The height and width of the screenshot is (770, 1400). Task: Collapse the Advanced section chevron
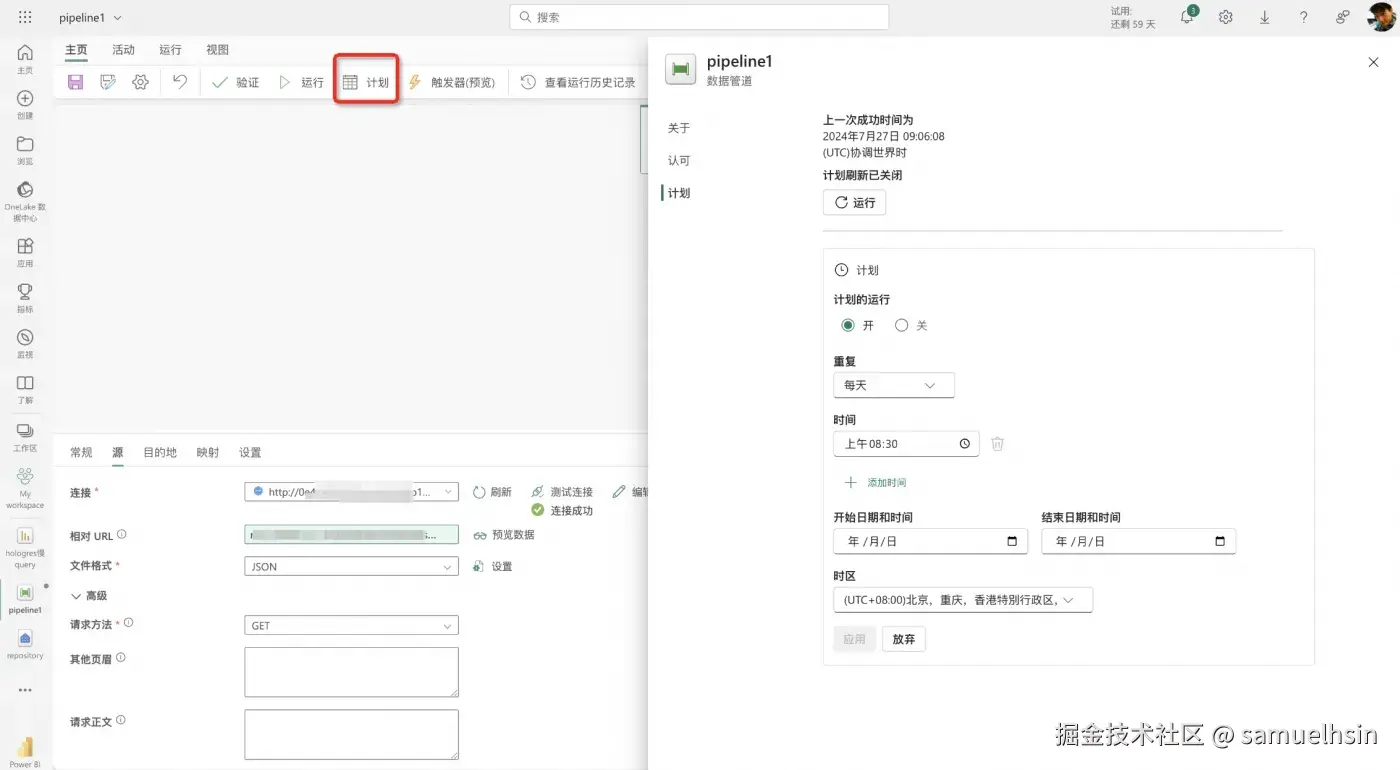[x=76, y=596]
